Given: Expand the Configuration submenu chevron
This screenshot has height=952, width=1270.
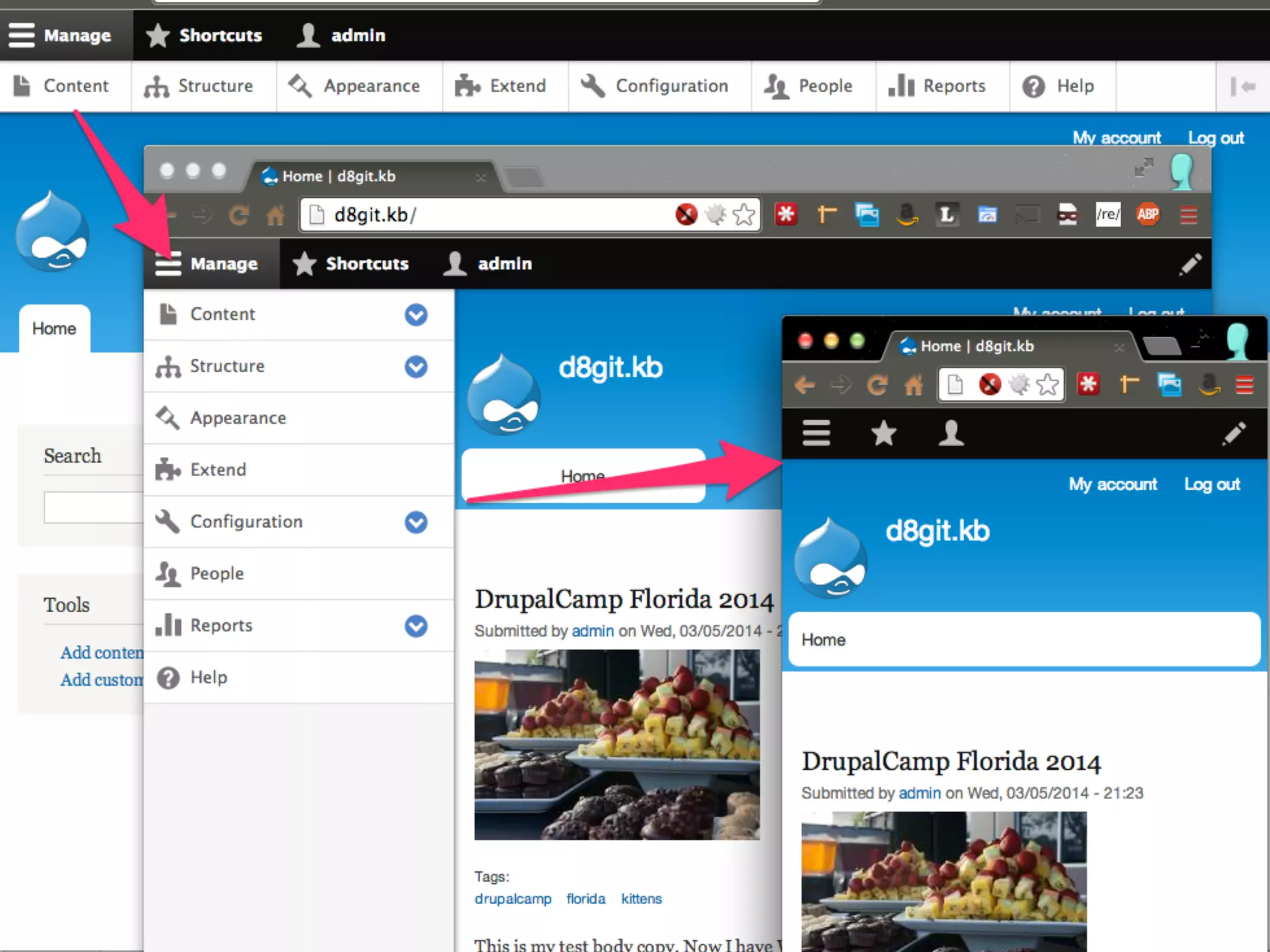Looking at the screenshot, I should (x=416, y=522).
